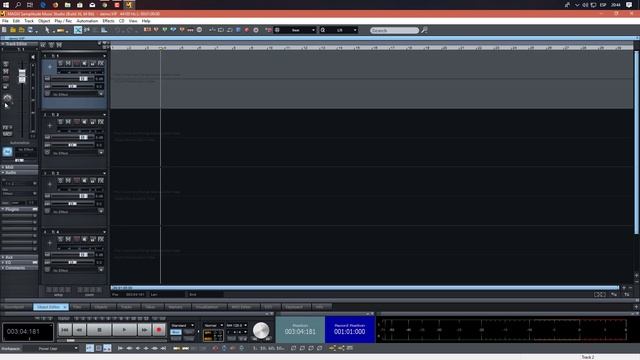The height and width of the screenshot is (360, 640).
Task: Open the Play / Rec menu
Action: 63,21
